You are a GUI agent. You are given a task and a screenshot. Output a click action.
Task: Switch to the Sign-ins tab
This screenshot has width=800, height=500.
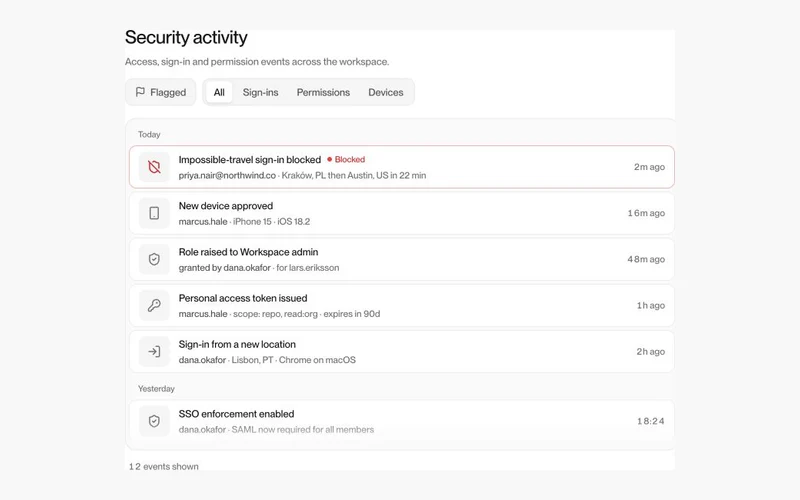(x=260, y=92)
